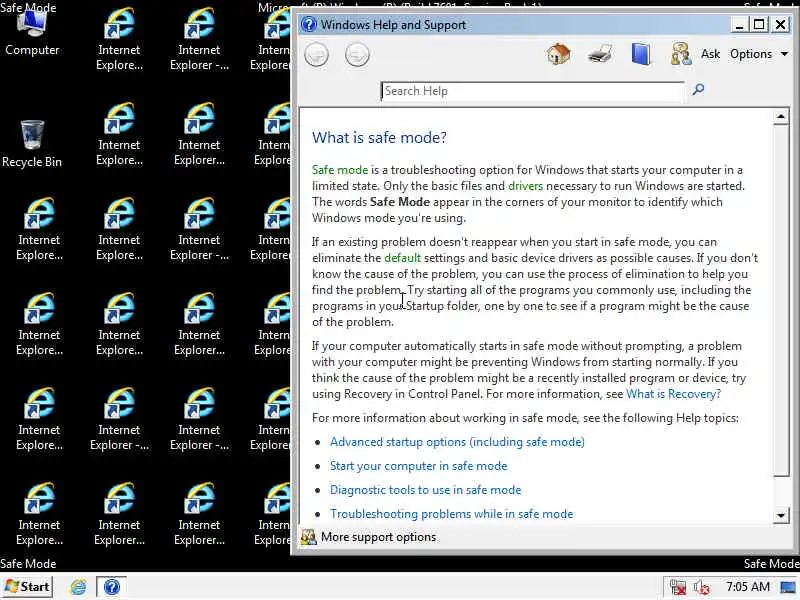The image size is (800, 600).
Task: Click Help and Support taskbar button
Action: click(111, 587)
